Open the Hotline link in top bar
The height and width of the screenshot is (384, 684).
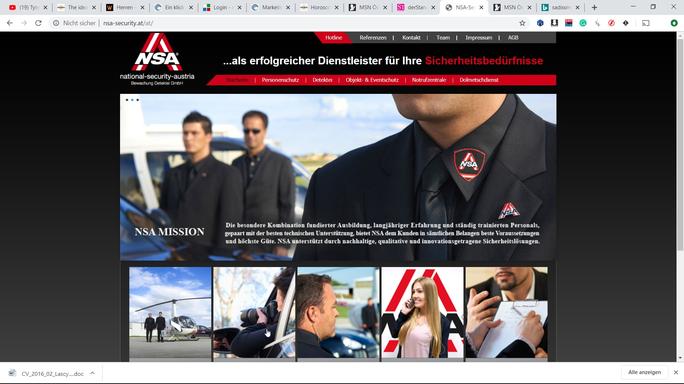coord(333,38)
